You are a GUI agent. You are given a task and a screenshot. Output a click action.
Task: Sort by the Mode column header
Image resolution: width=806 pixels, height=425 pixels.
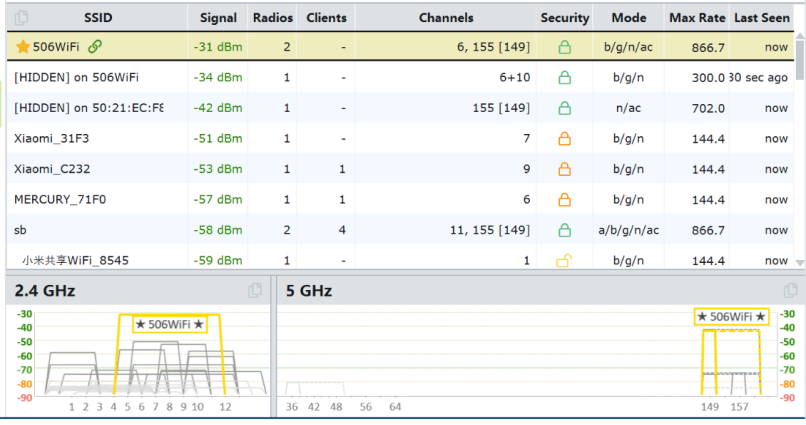(x=629, y=18)
